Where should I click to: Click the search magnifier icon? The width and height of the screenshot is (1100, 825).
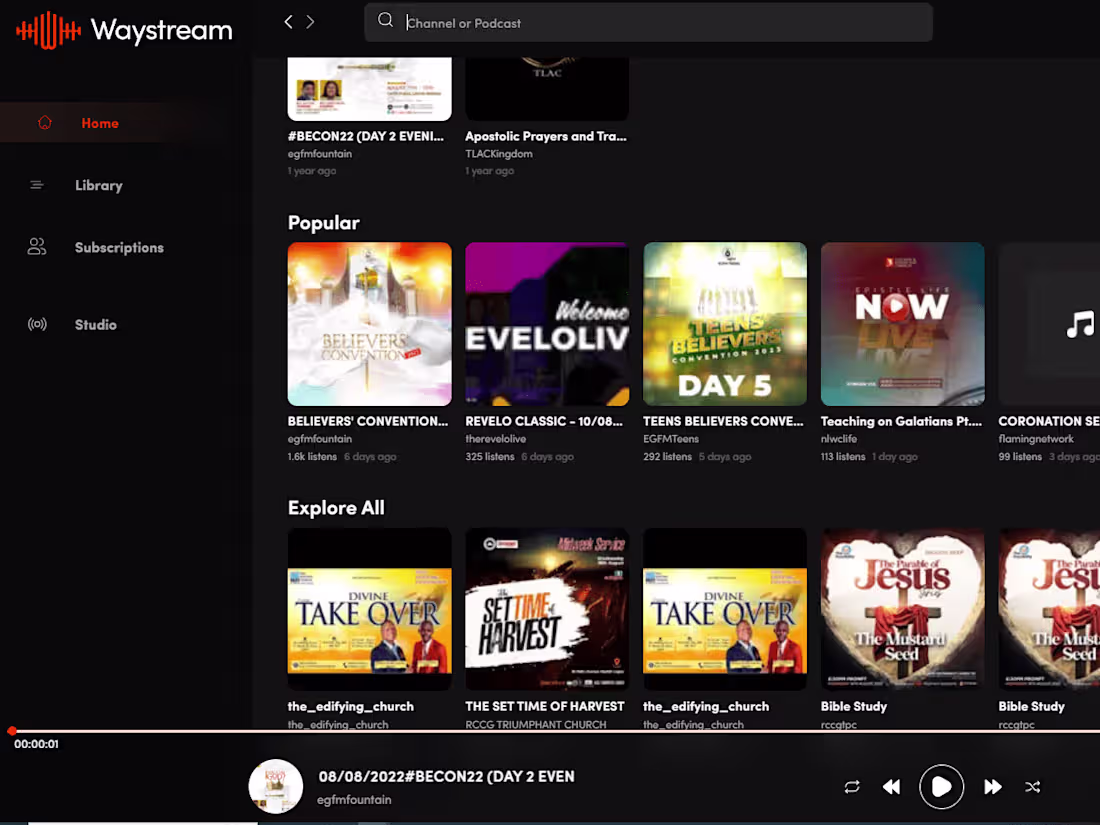pyautogui.click(x=386, y=21)
